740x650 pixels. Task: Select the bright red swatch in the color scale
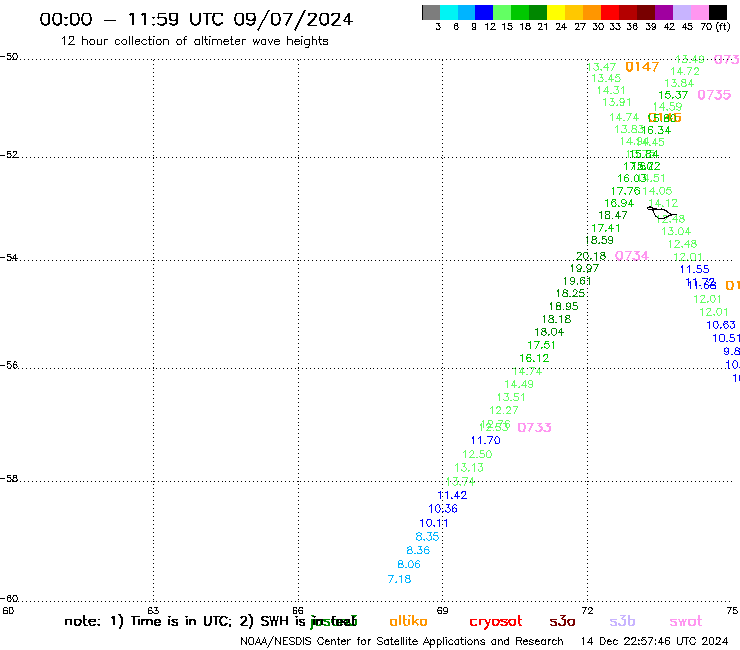609,12
